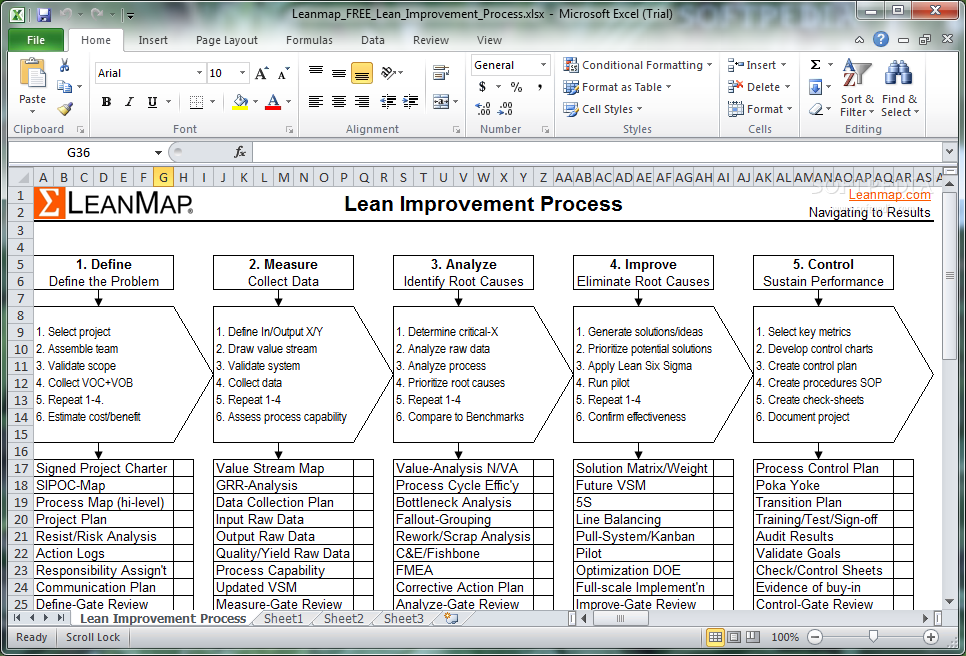Toggle Underline formatting

[x=152, y=102]
